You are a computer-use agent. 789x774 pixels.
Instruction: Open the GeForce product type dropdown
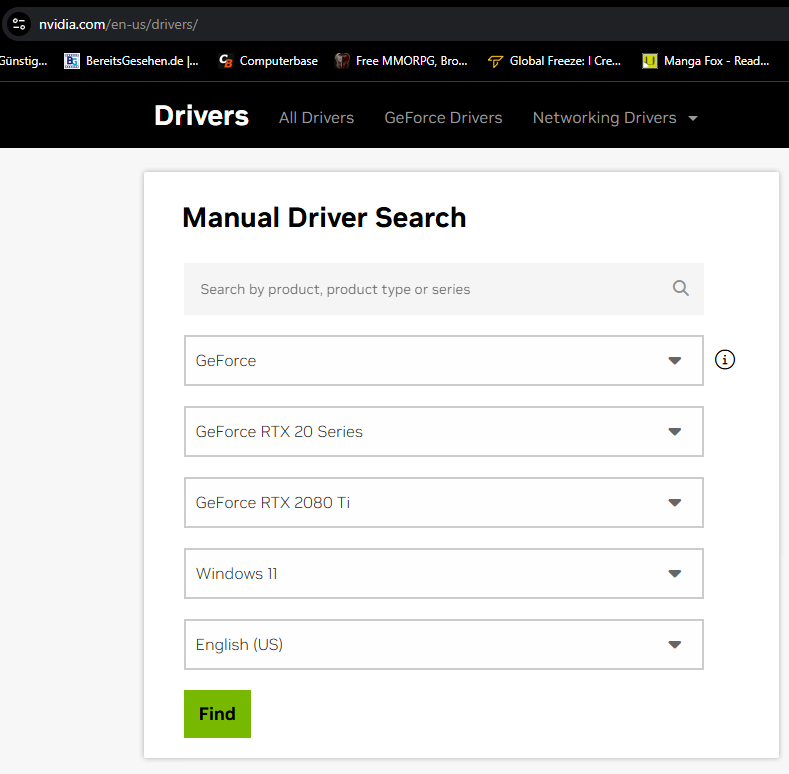point(443,360)
